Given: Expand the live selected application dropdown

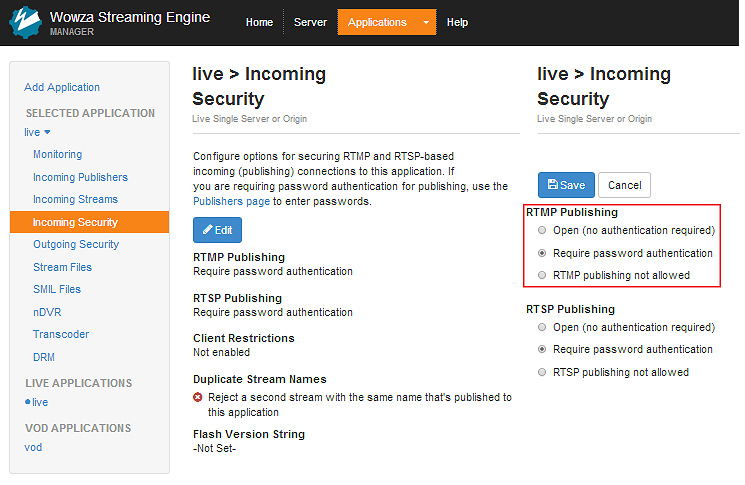Looking at the screenshot, I should click(x=38, y=132).
